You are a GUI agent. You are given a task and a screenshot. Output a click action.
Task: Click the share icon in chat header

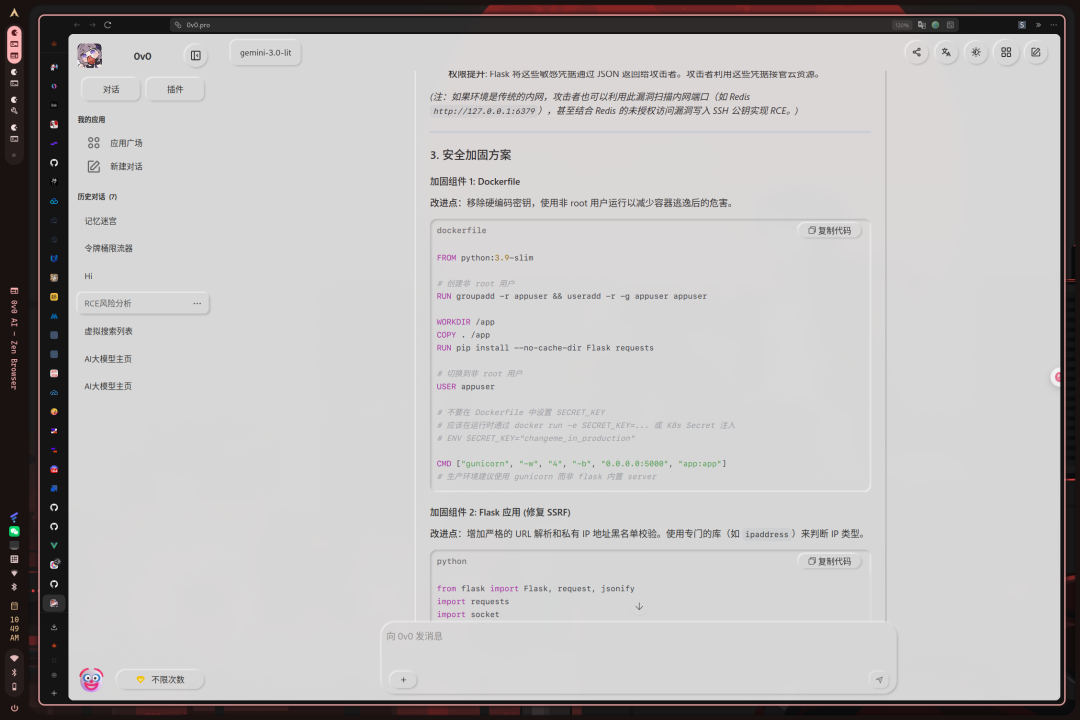[916, 52]
